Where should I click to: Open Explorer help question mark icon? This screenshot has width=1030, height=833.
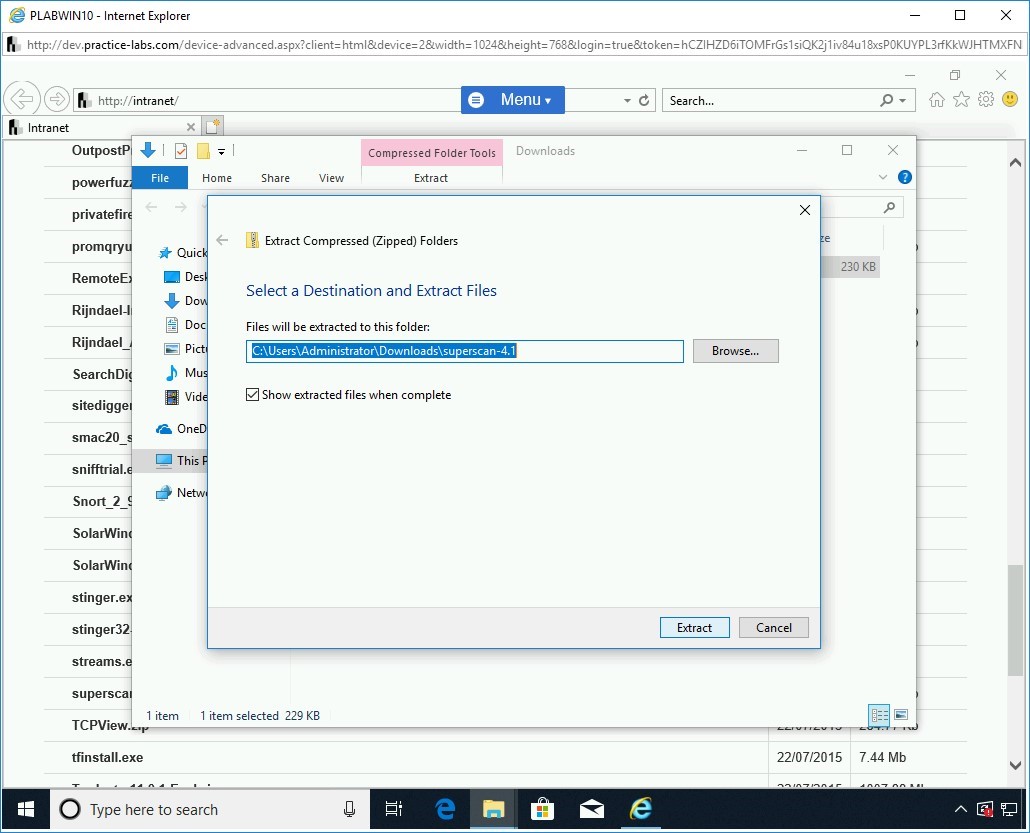pos(905,178)
